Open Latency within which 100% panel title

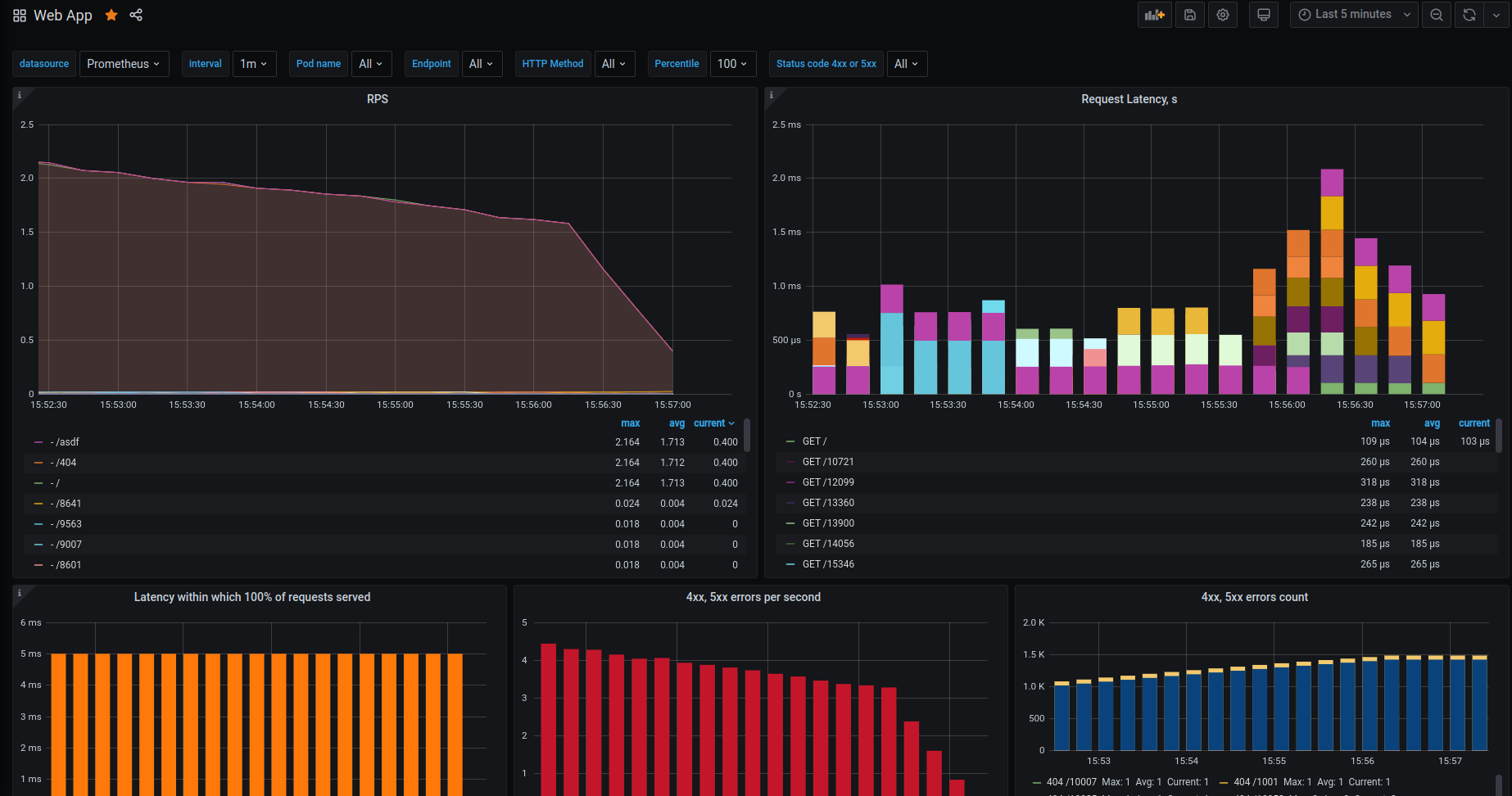[252, 597]
